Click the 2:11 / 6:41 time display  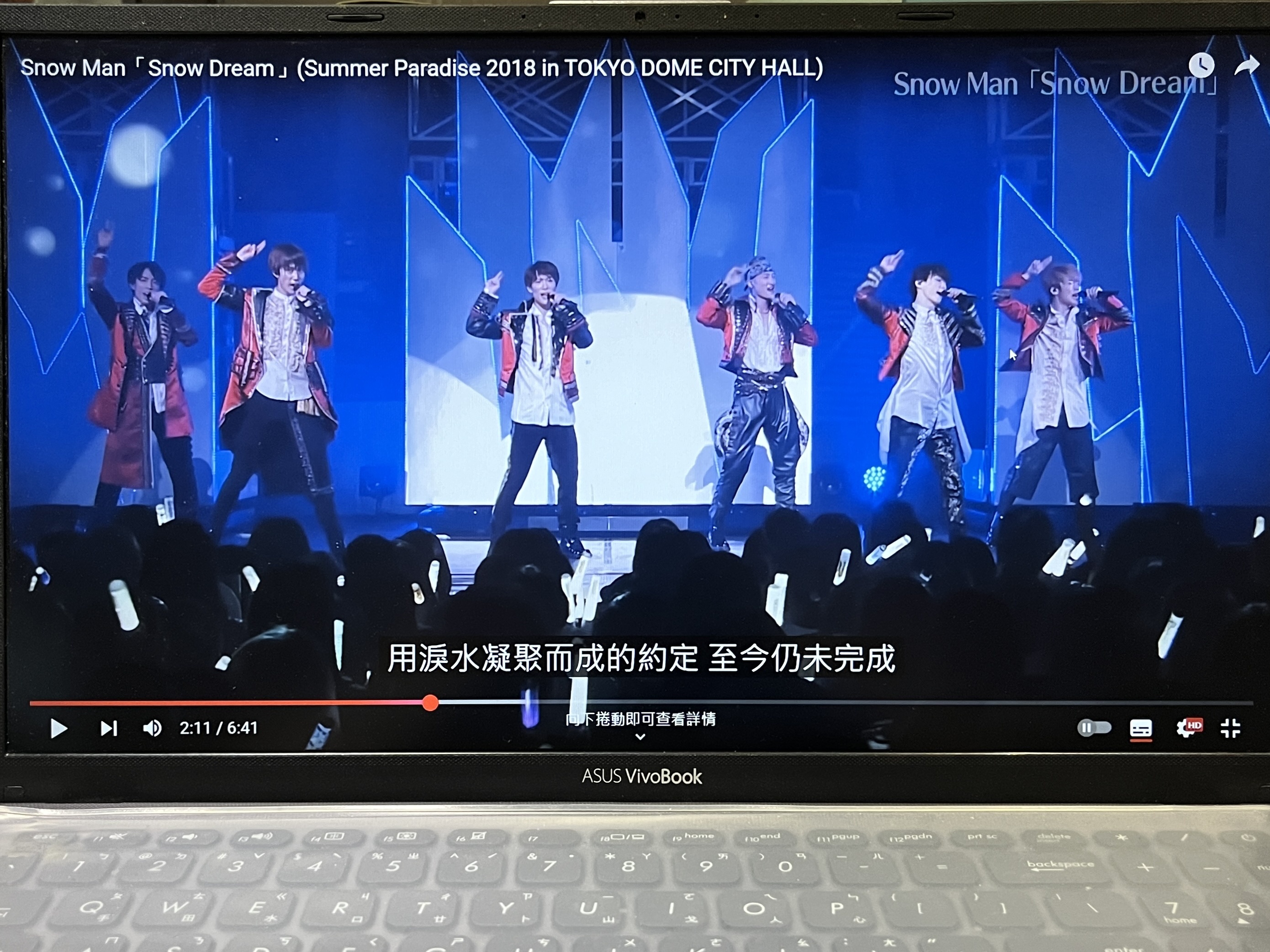tap(219, 728)
